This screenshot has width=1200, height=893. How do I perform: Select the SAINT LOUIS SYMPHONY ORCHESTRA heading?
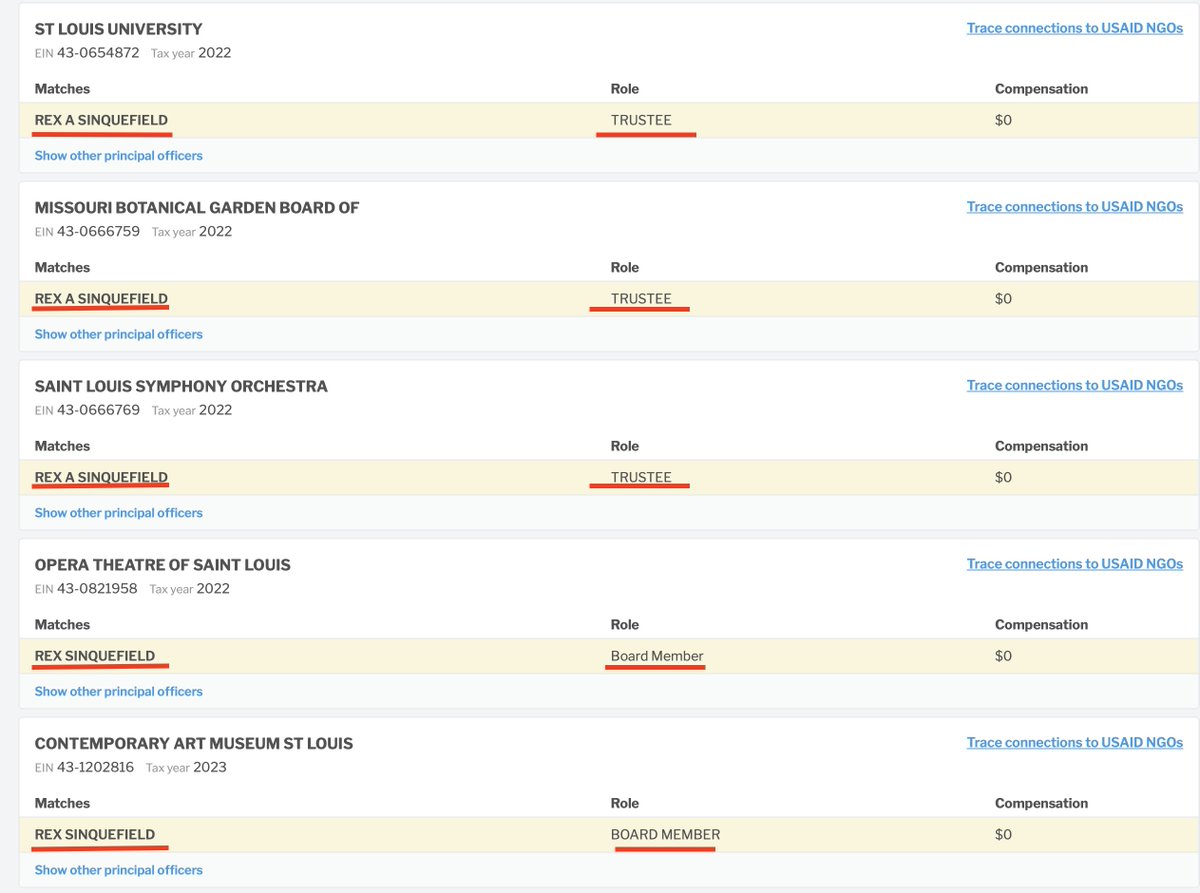(181, 386)
